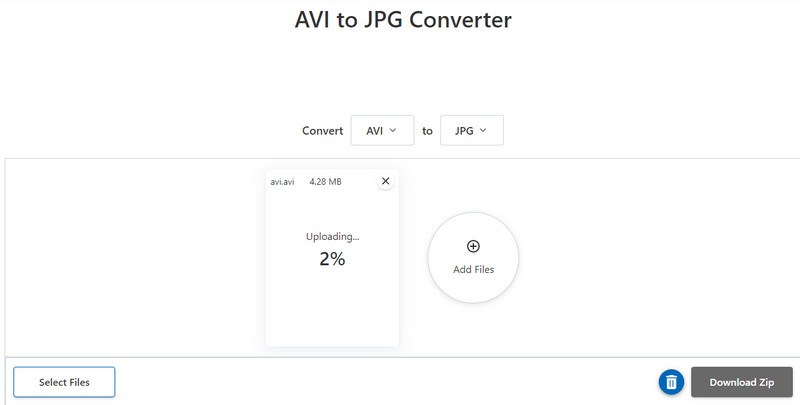The width and height of the screenshot is (800, 405).
Task: Click the Convert label before AVI dropdown
Action: click(x=322, y=131)
